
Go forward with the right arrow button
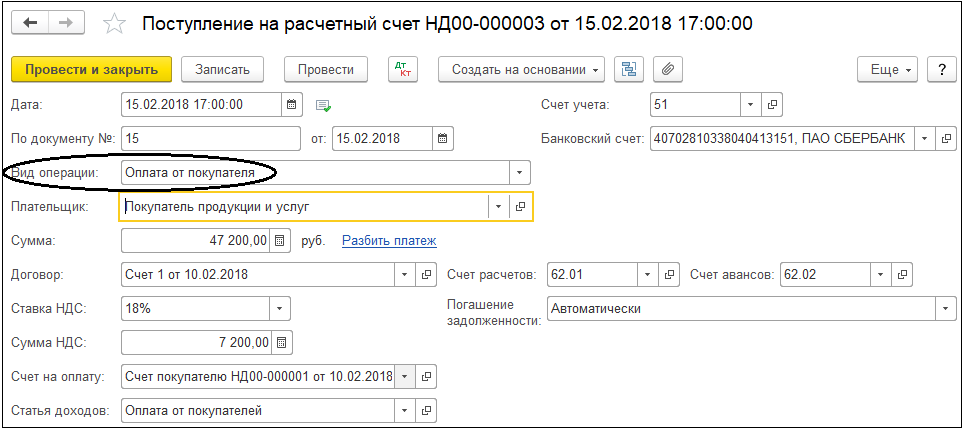click(x=66, y=23)
